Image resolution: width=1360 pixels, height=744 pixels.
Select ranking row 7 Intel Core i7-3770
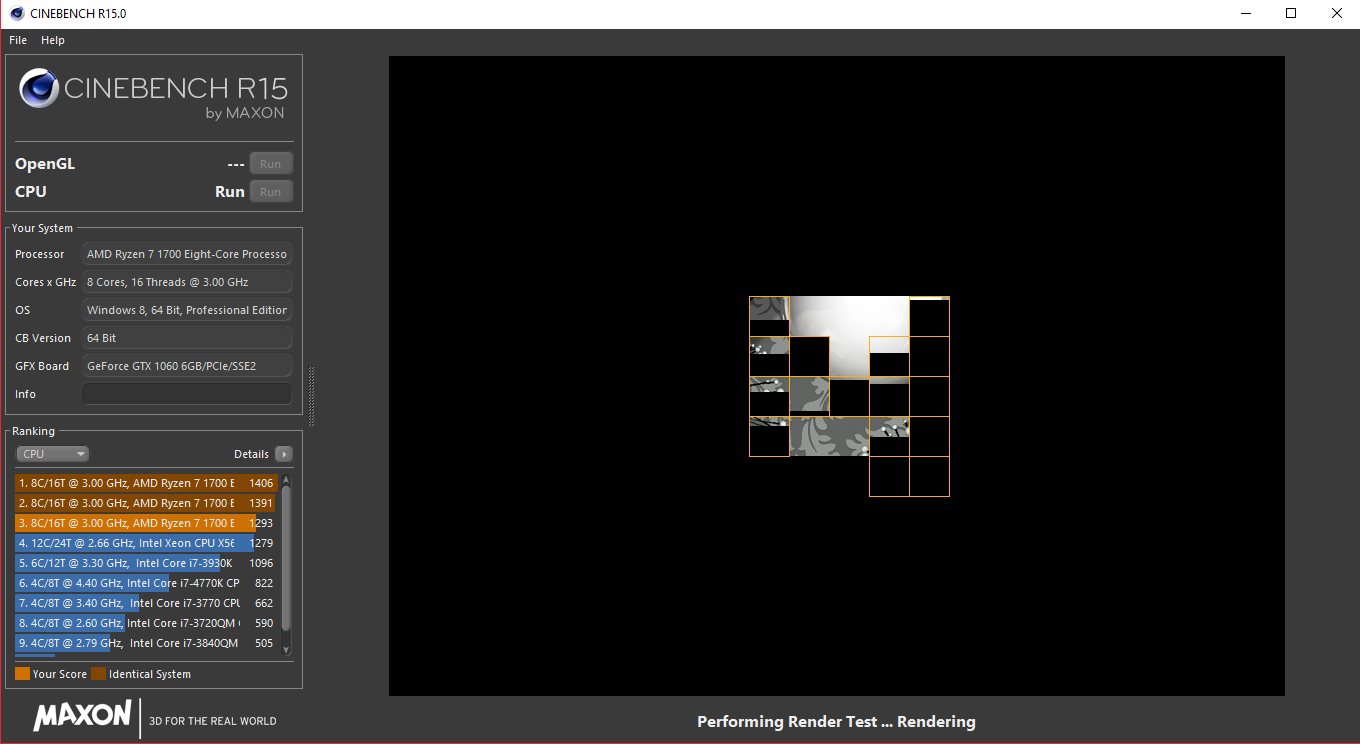pos(146,603)
